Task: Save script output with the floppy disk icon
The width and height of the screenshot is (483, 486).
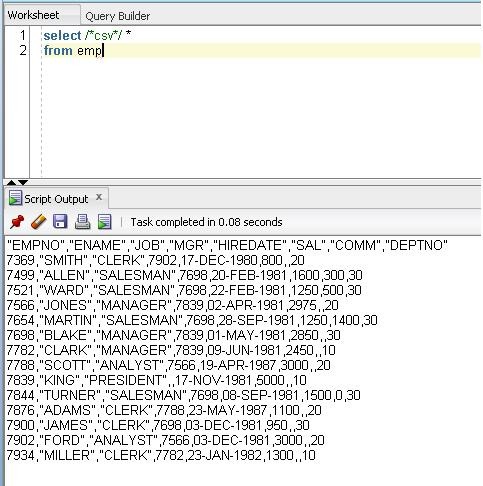Action: tap(60, 222)
